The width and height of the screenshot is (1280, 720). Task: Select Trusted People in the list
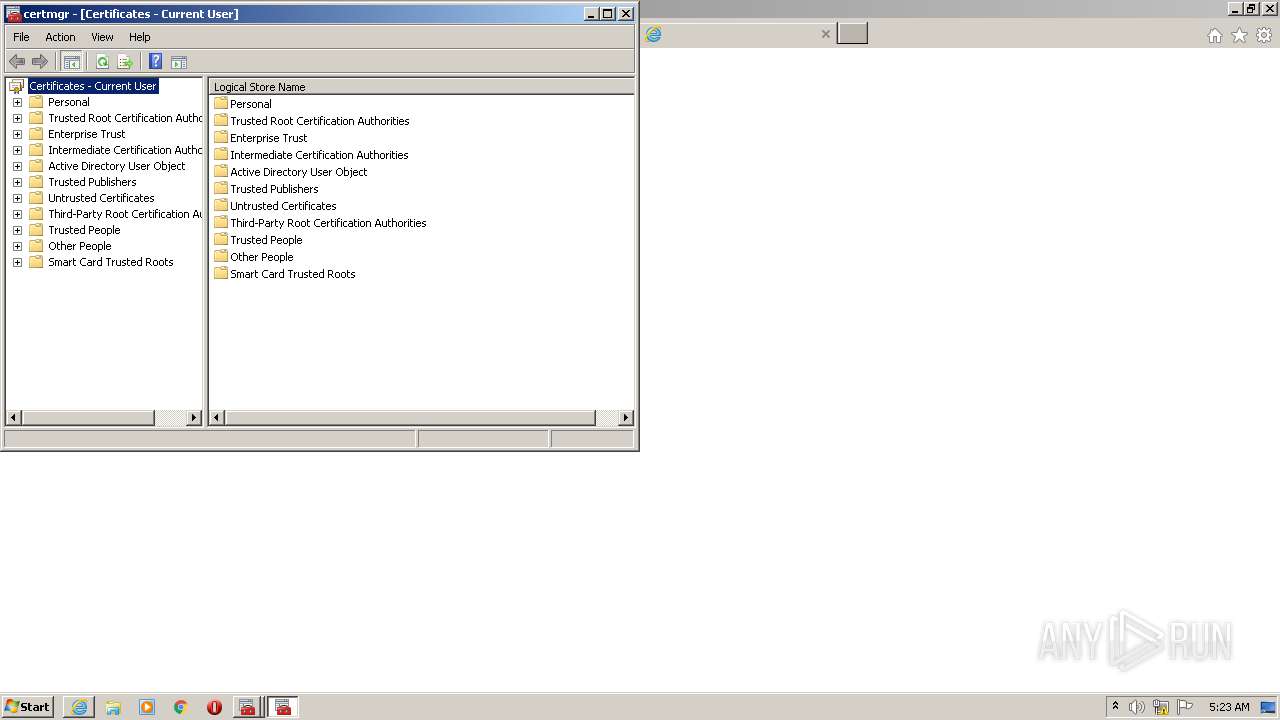(266, 240)
